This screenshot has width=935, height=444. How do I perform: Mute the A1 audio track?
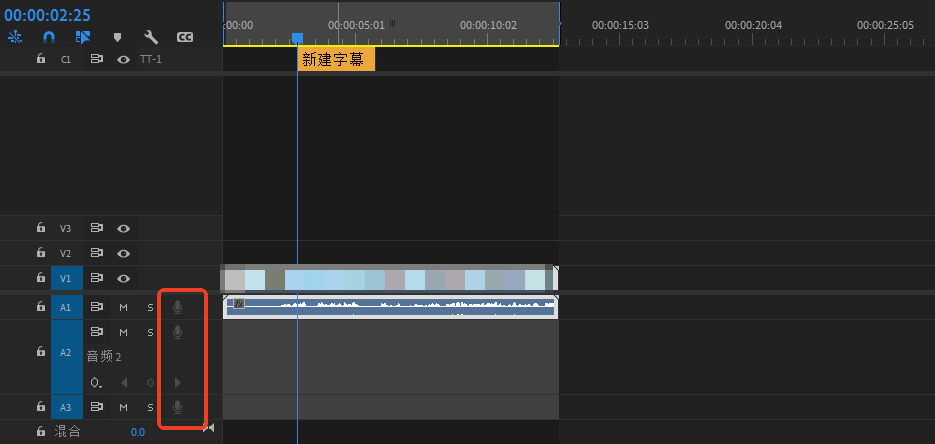124,307
